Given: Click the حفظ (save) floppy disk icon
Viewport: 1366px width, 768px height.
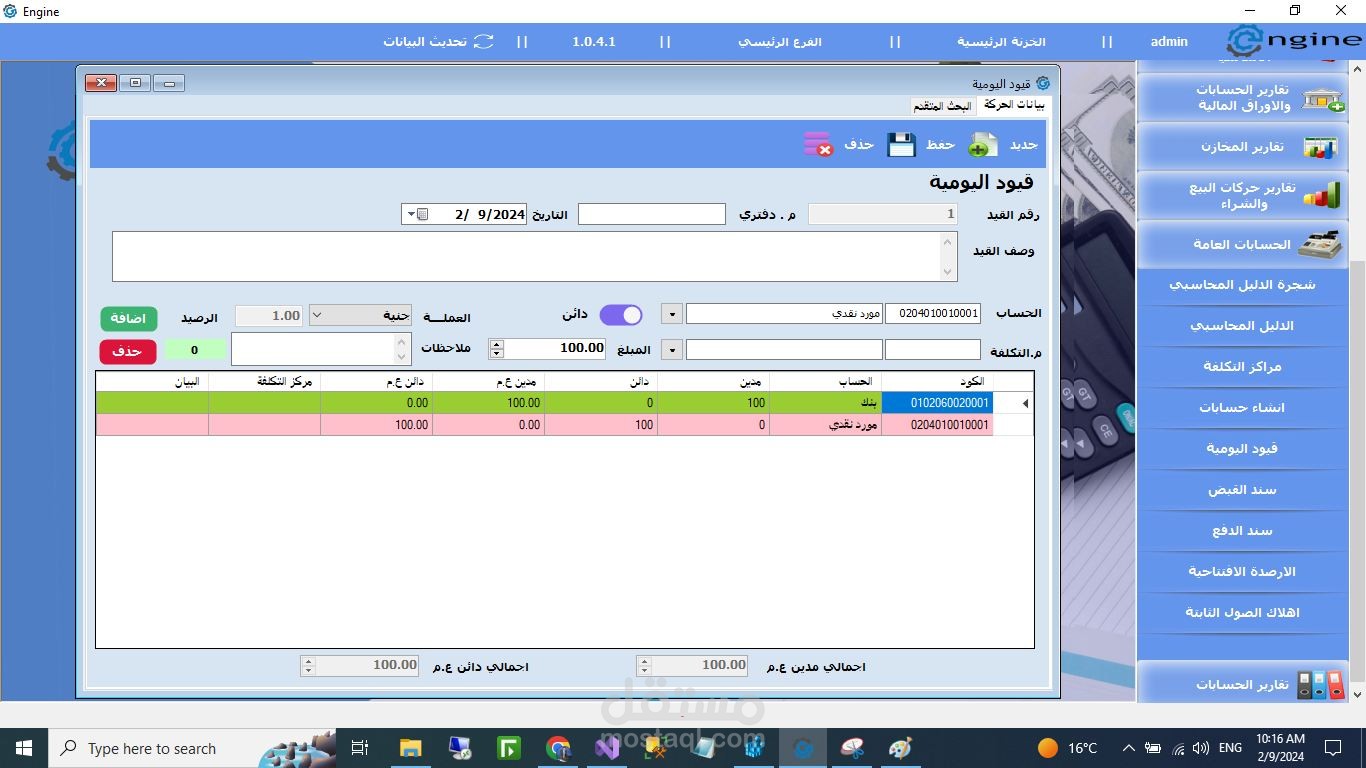Looking at the screenshot, I should (902, 145).
